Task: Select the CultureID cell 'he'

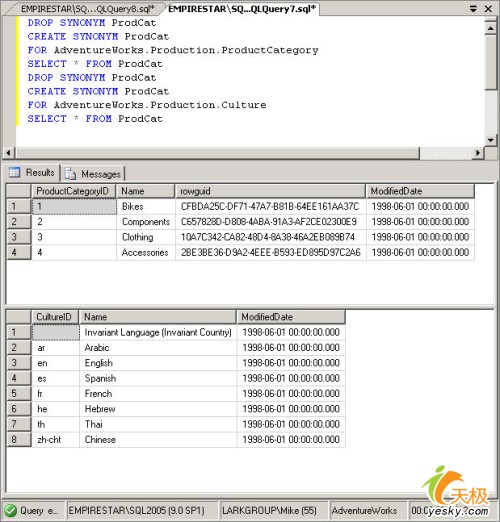Action: (x=55, y=409)
